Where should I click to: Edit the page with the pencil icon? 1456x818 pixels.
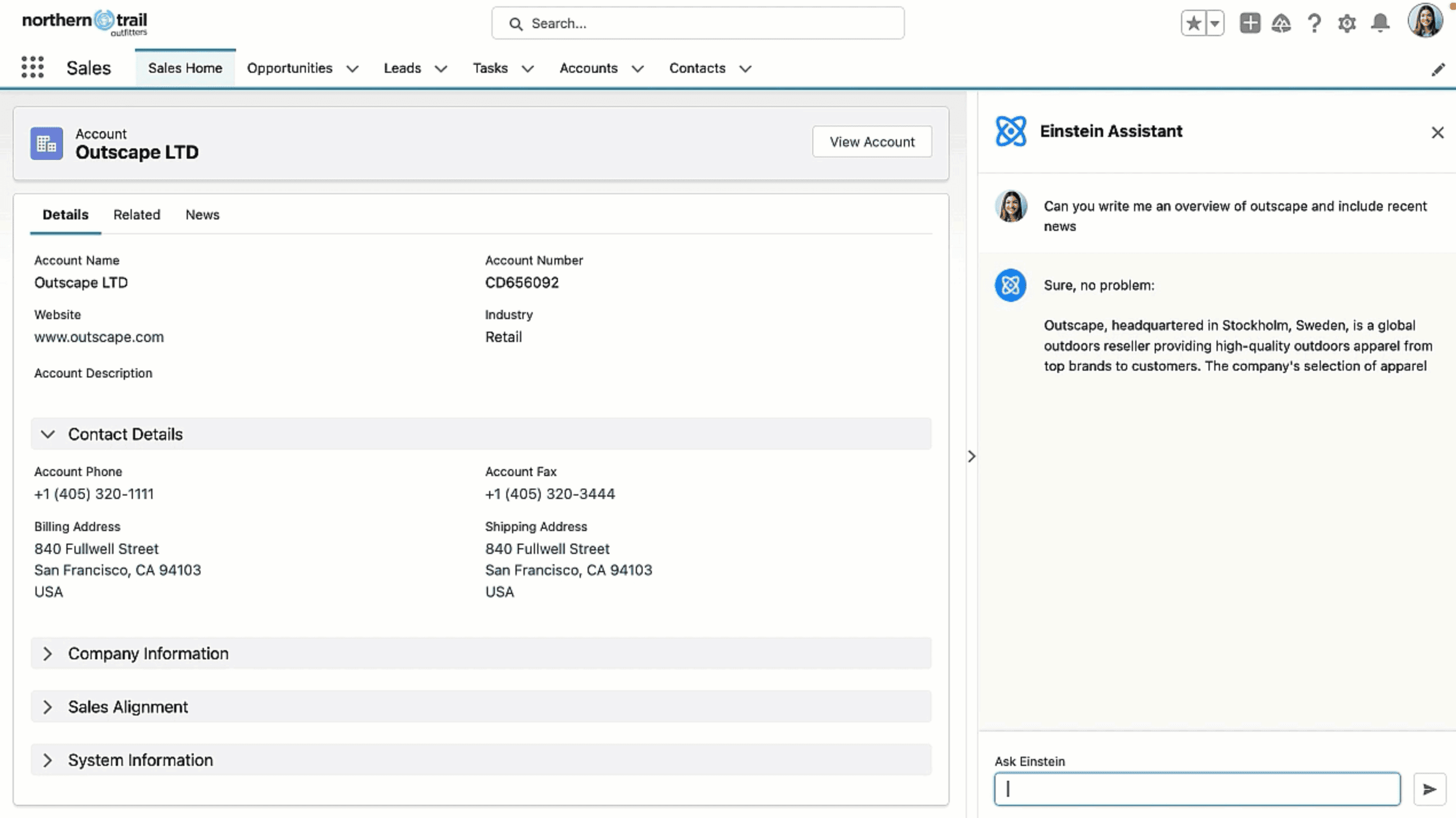tap(1438, 69)
